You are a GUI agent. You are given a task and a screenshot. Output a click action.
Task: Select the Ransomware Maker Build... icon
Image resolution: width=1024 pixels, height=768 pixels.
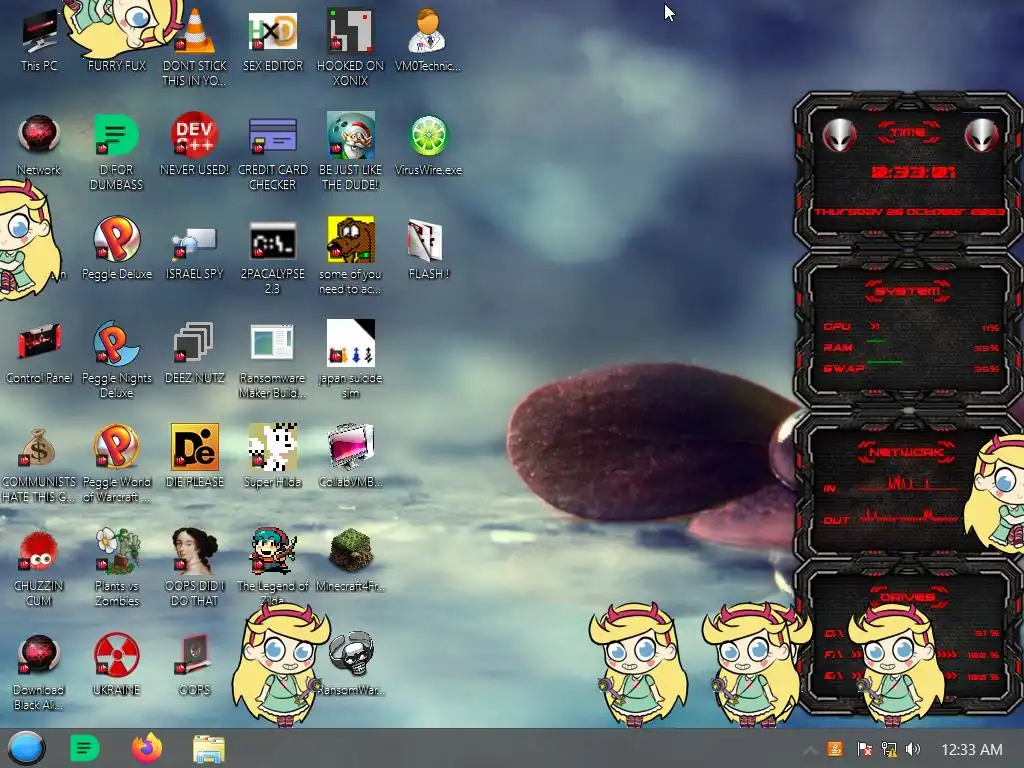[272, 360]
